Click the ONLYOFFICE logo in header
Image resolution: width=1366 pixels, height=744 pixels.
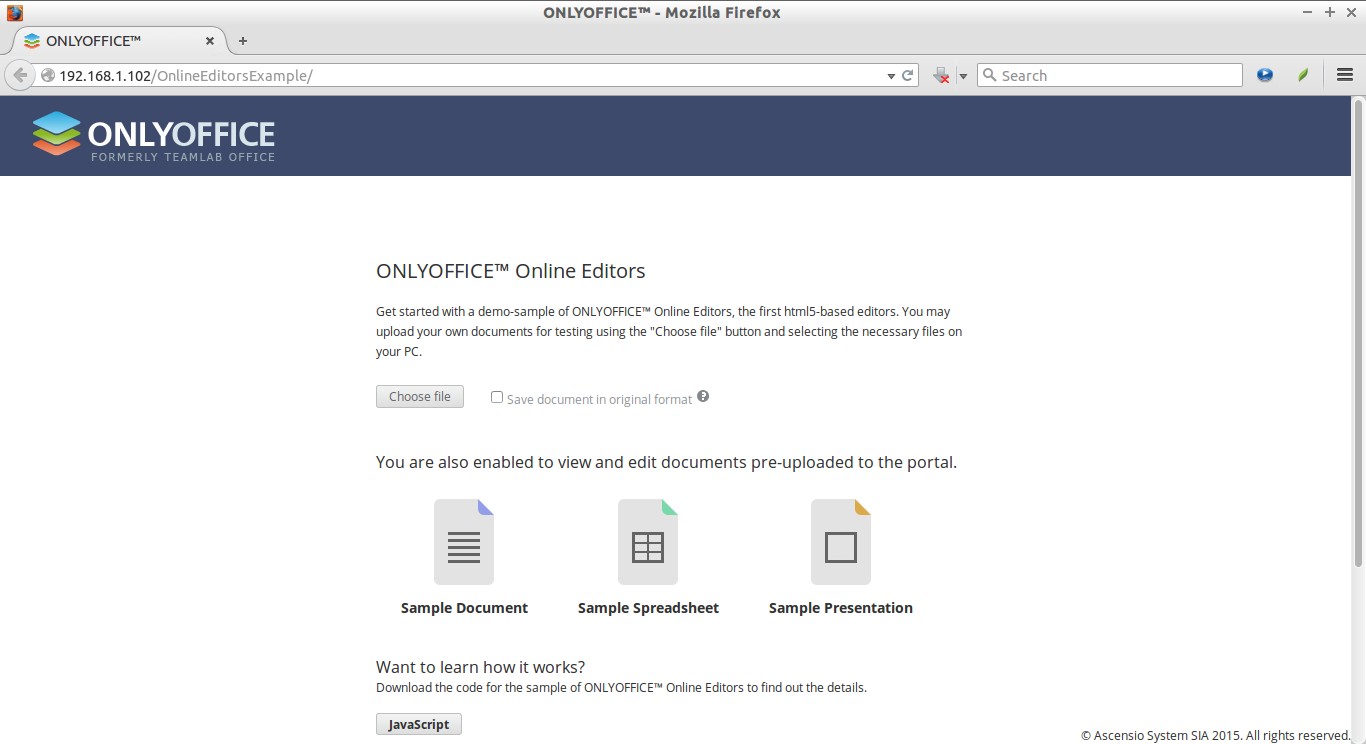point(153,136)
